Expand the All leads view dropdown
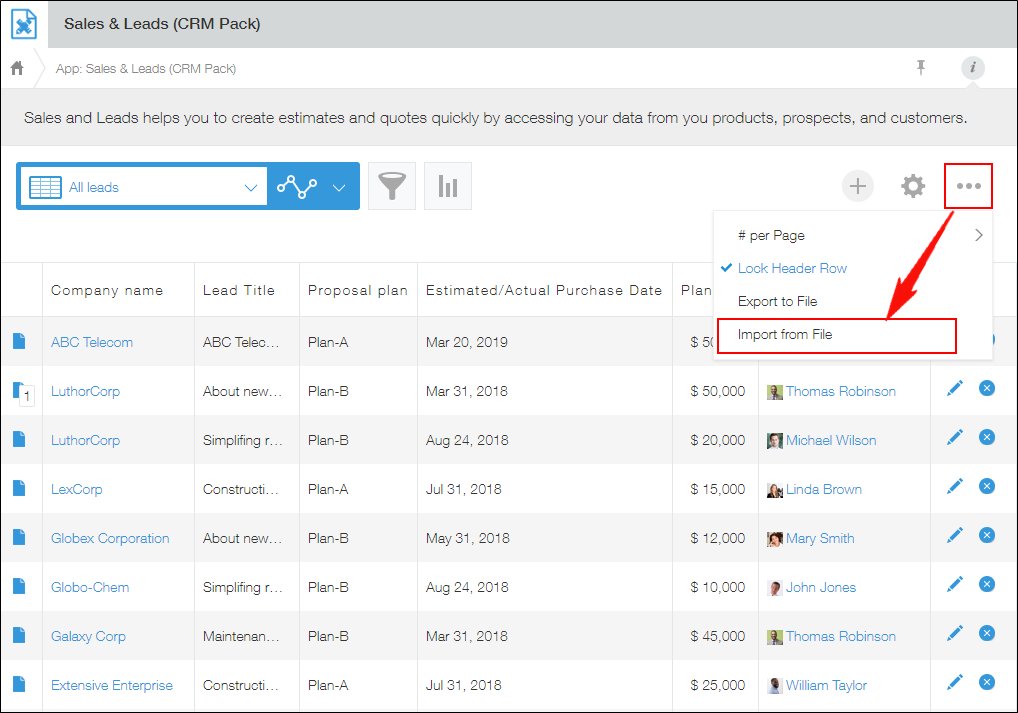 click(x=250, y=187)
